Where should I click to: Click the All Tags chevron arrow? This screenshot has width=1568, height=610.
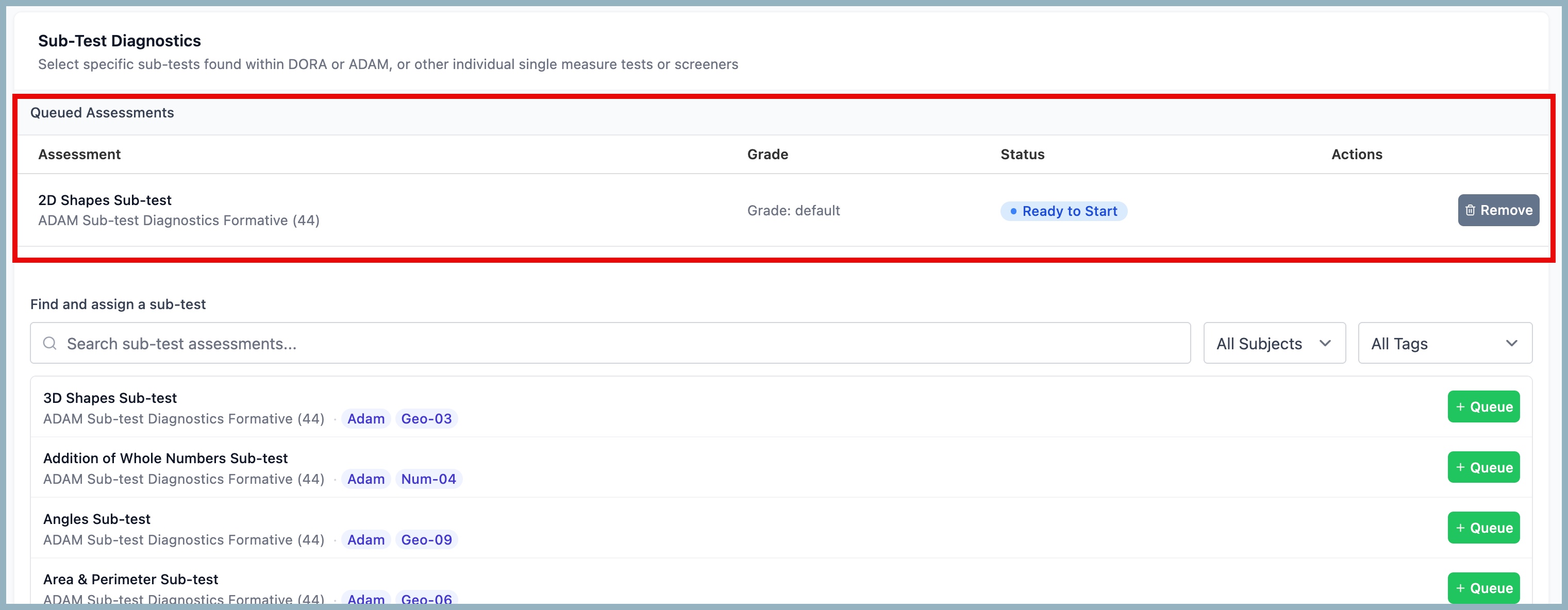(x=1511, y=344)
